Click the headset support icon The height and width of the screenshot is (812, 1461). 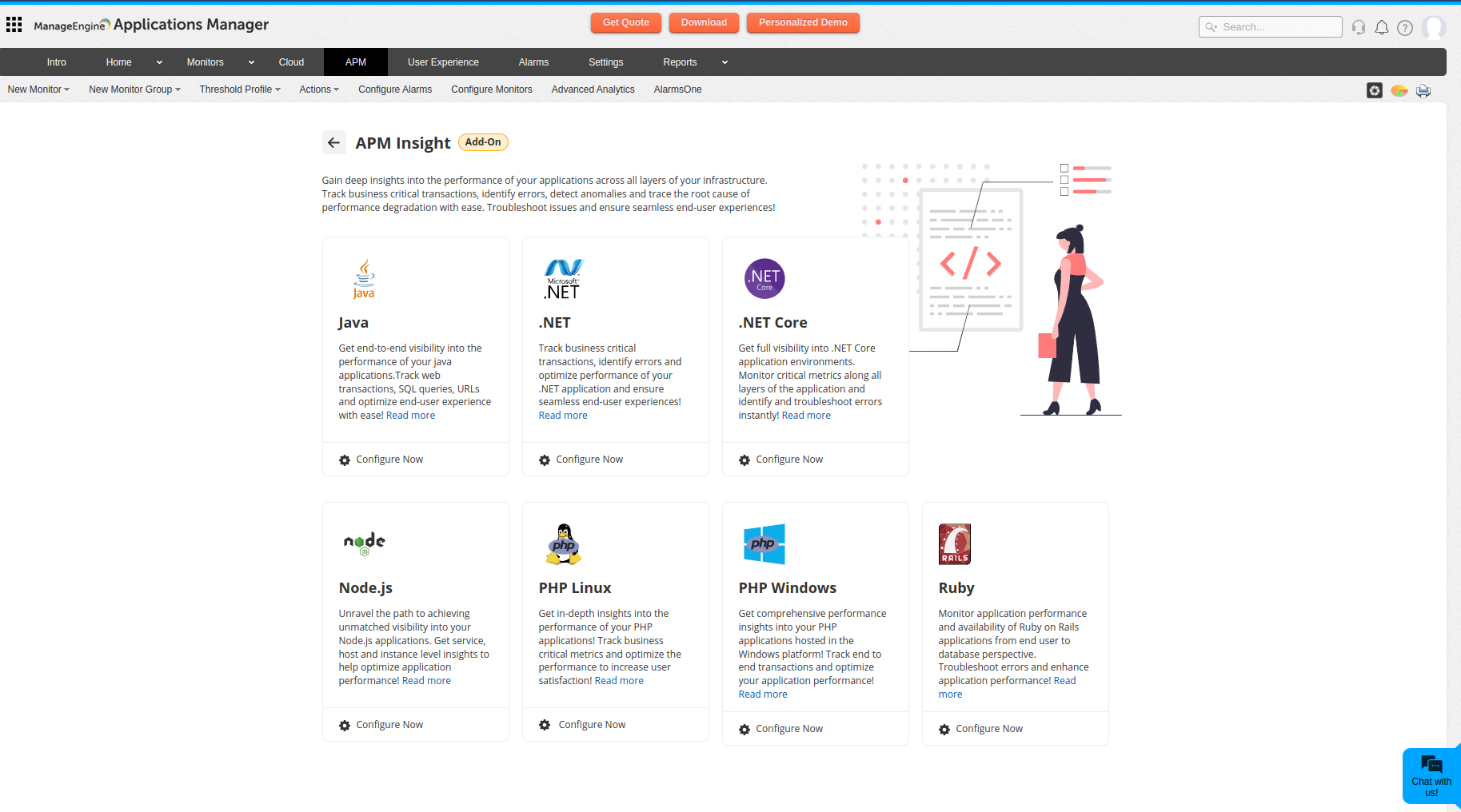(1358, 27)
